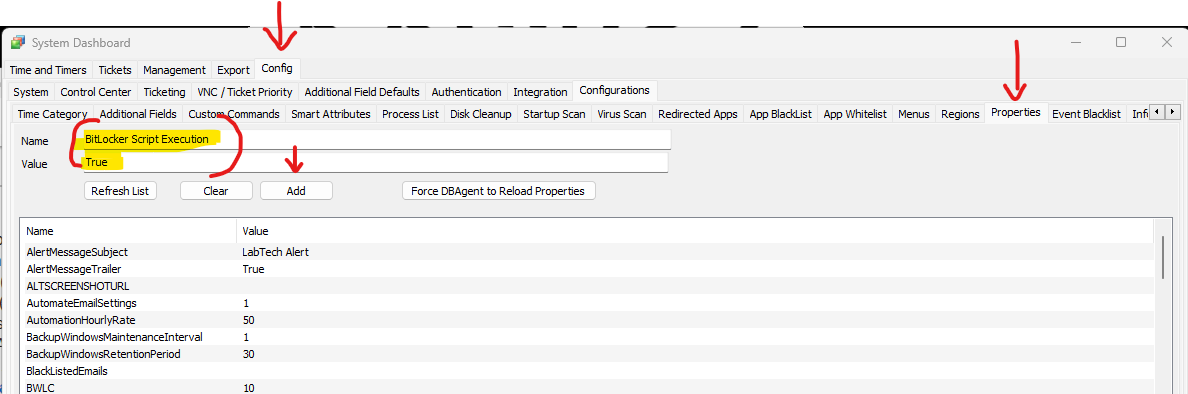Open the Process List tab
1188x394 pixels.
click(410, 114)
